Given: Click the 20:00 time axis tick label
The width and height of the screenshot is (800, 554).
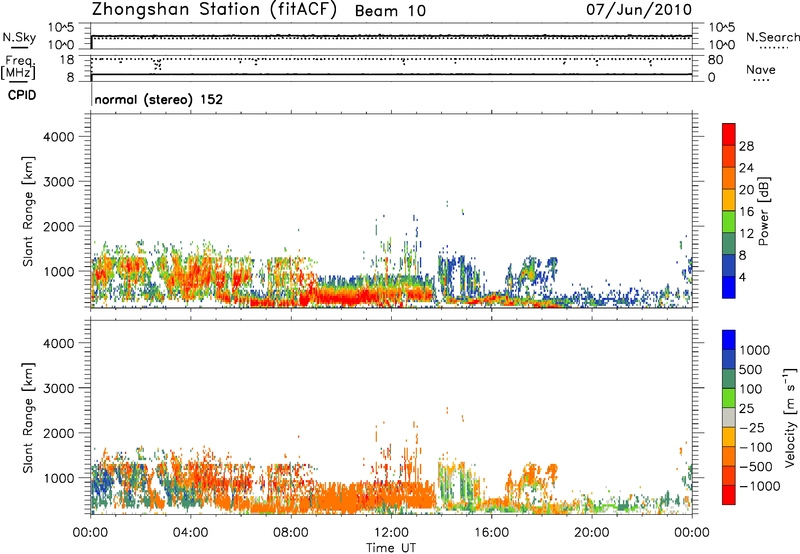Looking at the screenshot, I should pos(592,533).
